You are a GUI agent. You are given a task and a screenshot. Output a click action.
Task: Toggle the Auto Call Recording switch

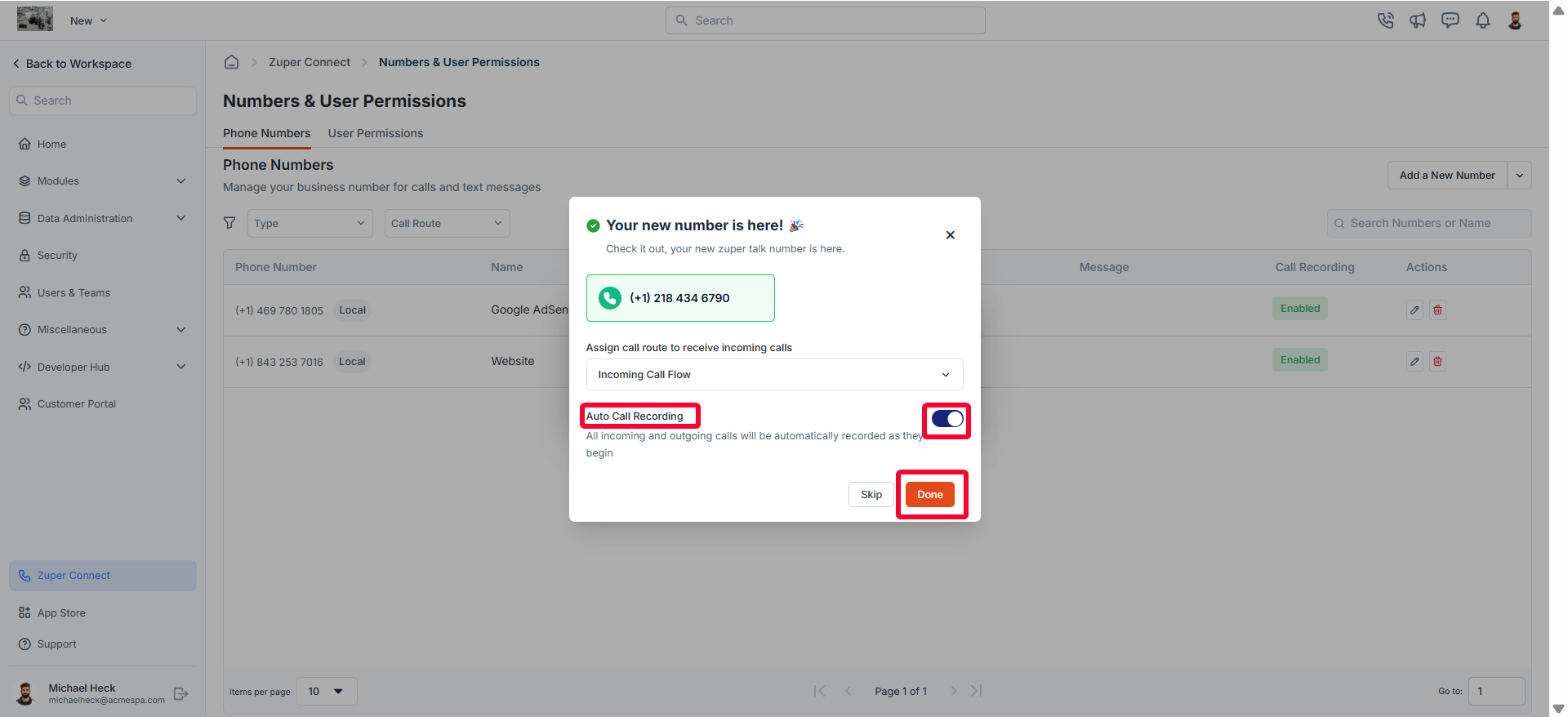pyautogui.click(x=947, y=419)
